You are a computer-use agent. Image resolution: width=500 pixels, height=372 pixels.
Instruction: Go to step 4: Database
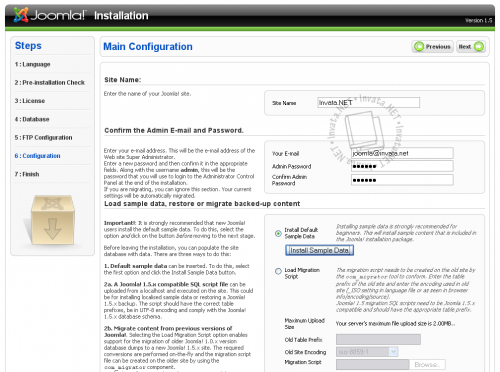click(x=32, y=119)
